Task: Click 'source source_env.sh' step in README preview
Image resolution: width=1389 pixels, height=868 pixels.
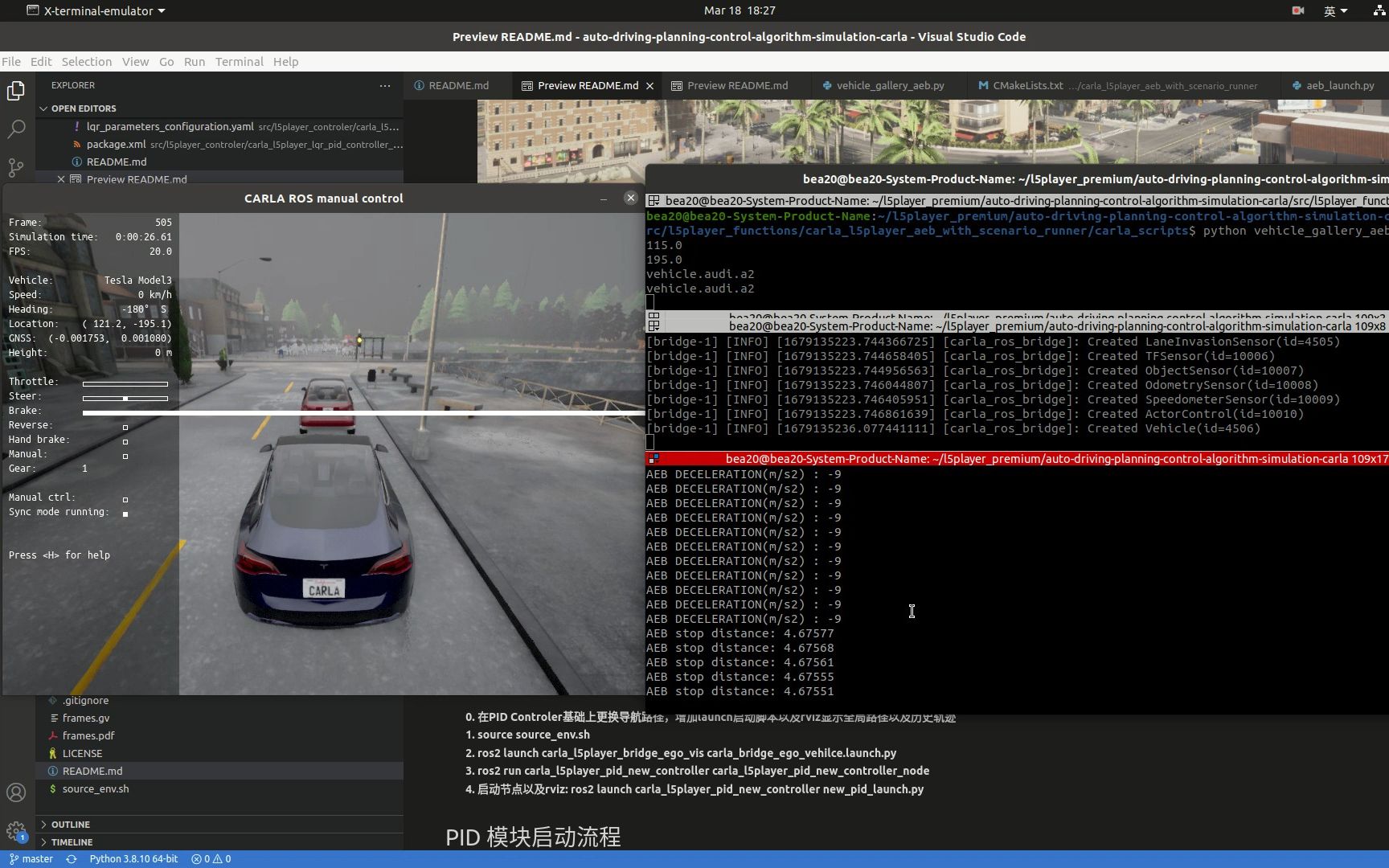Action: coord(533,735)
